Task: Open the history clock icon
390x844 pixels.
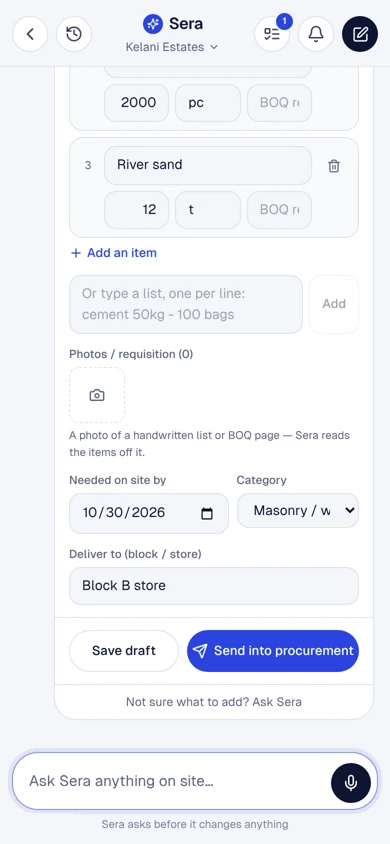Action: click(x=74, y=34)
